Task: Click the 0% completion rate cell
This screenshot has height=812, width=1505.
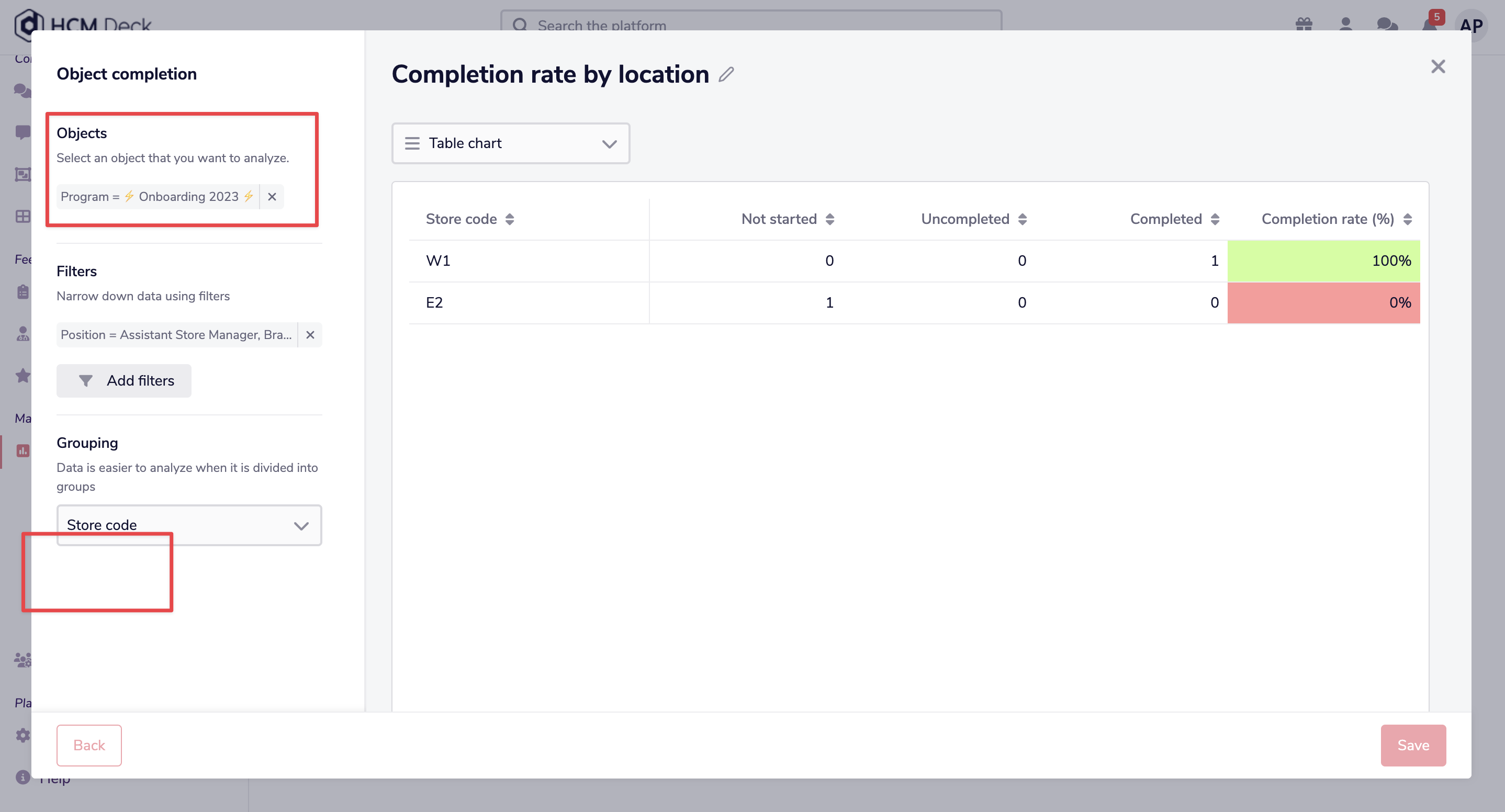Action: click(x=1324, y=302)
